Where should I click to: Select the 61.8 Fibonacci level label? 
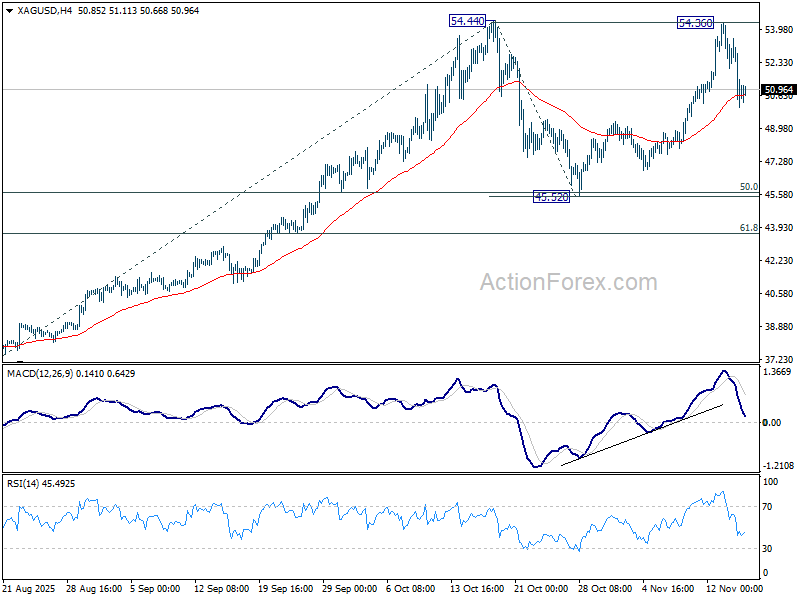748,228
